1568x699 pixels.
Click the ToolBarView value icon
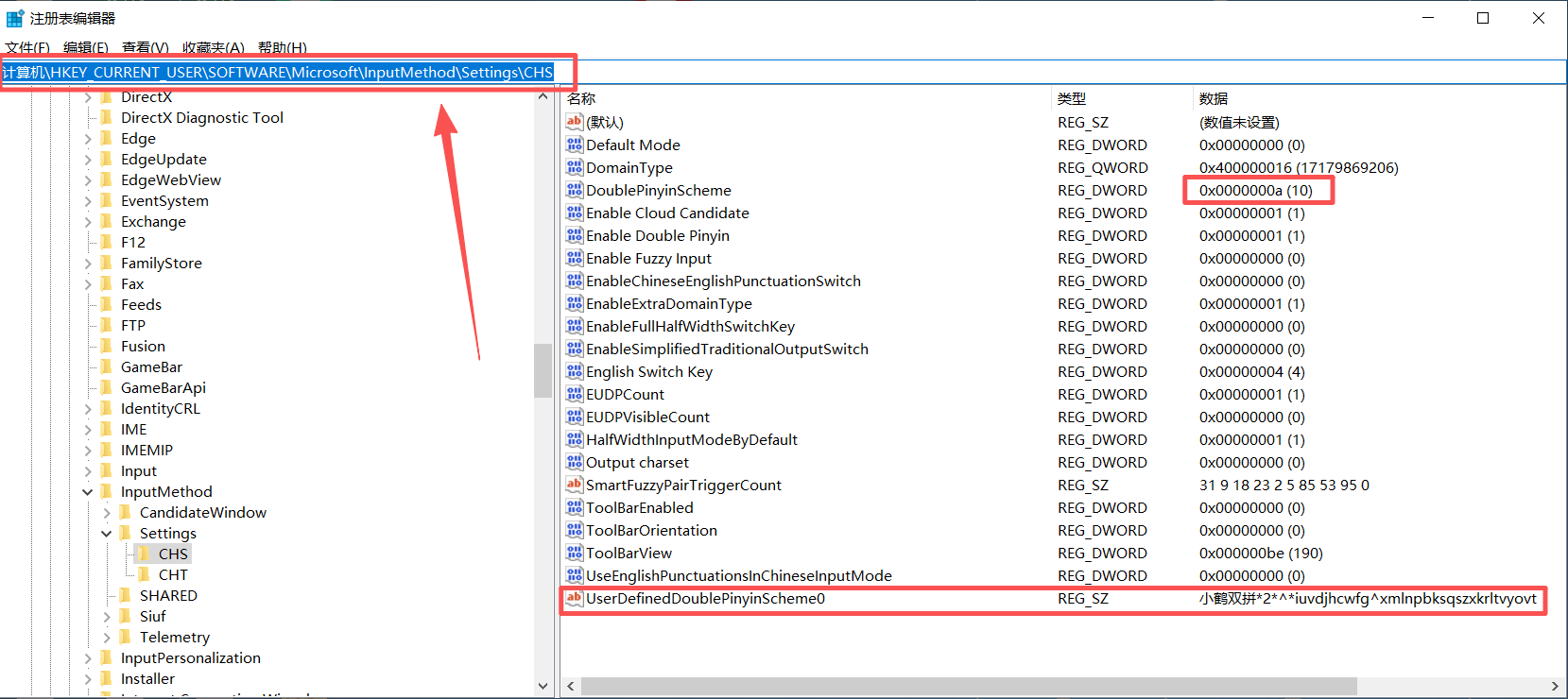[575, 553]
